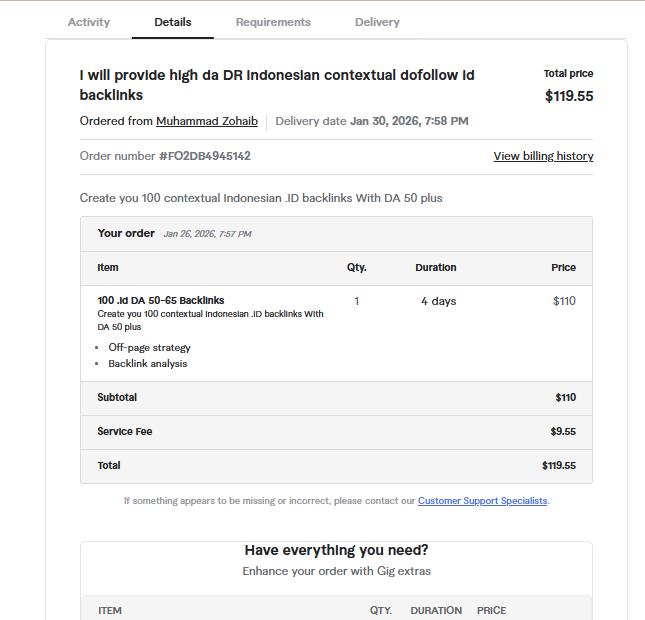Click the Service Fee amount $9.55
This screenshot has width=645, height=620.
coord(563,432)
